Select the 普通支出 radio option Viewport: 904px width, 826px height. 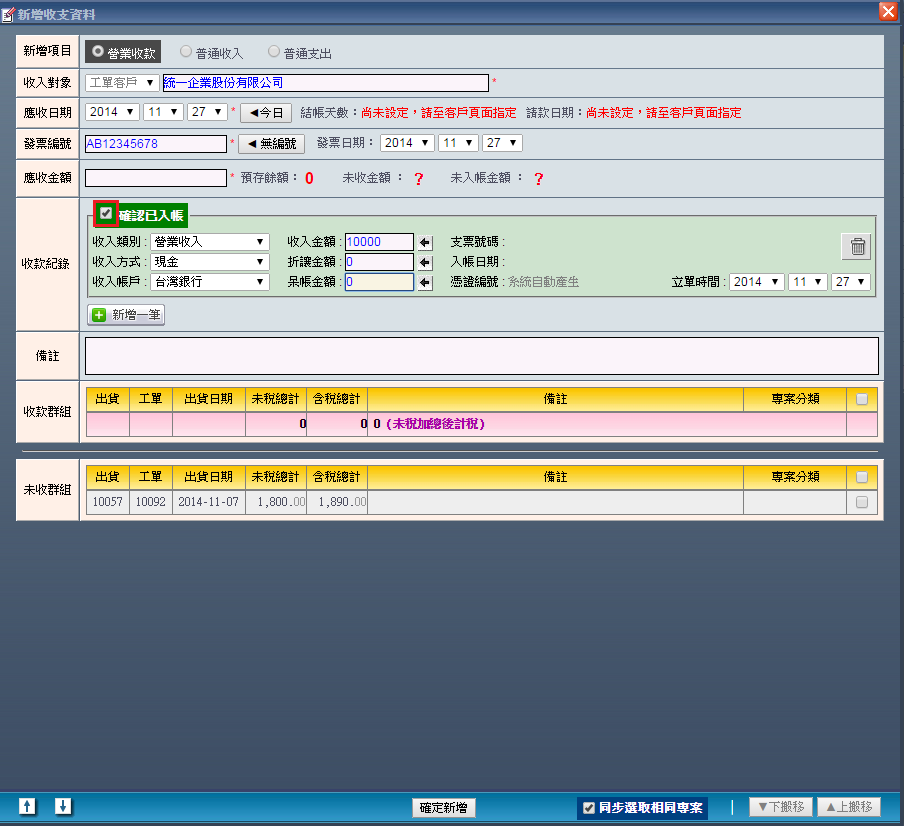(x=274, y=52)
